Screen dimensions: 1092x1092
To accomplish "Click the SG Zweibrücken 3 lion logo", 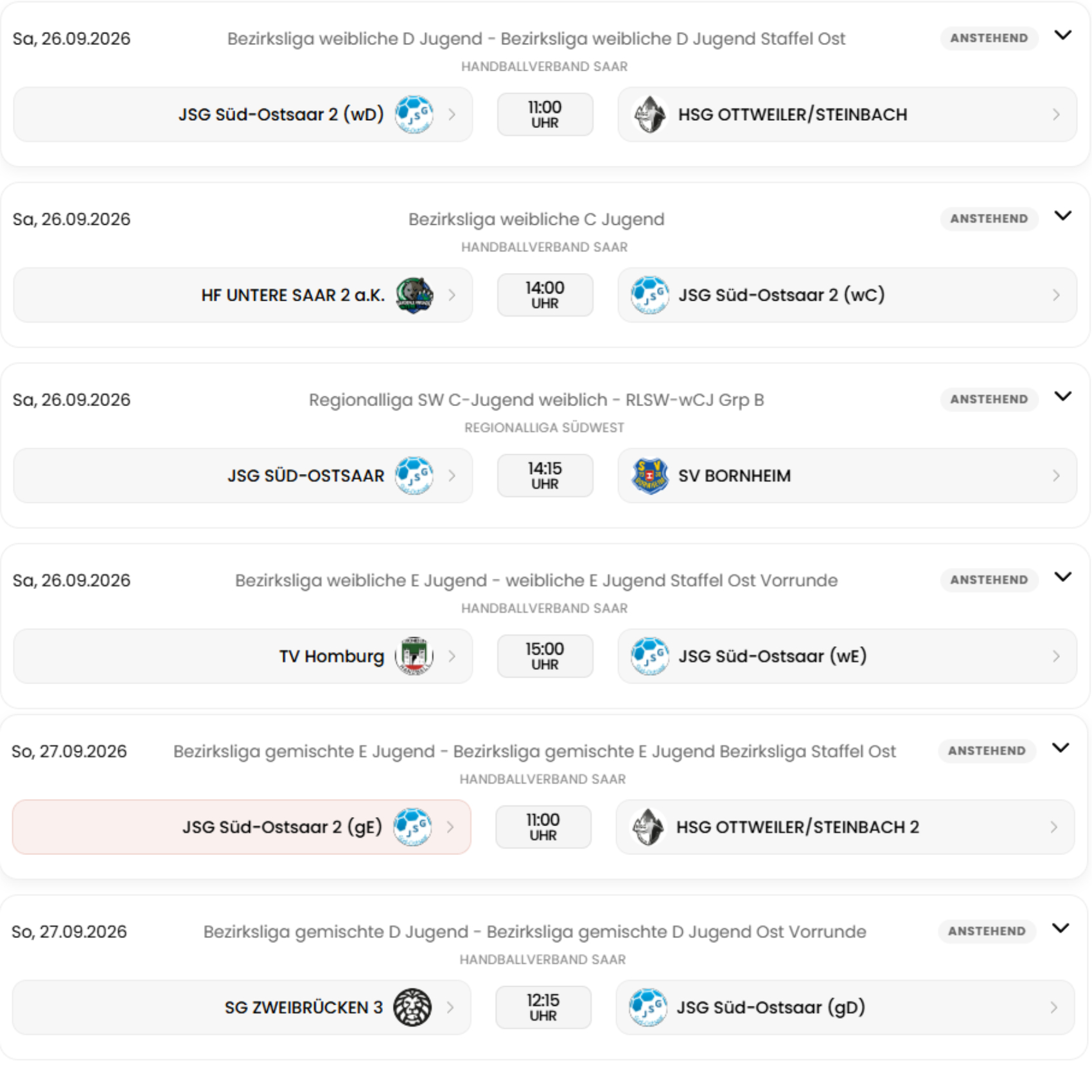I will click(x=412, y=1007).
